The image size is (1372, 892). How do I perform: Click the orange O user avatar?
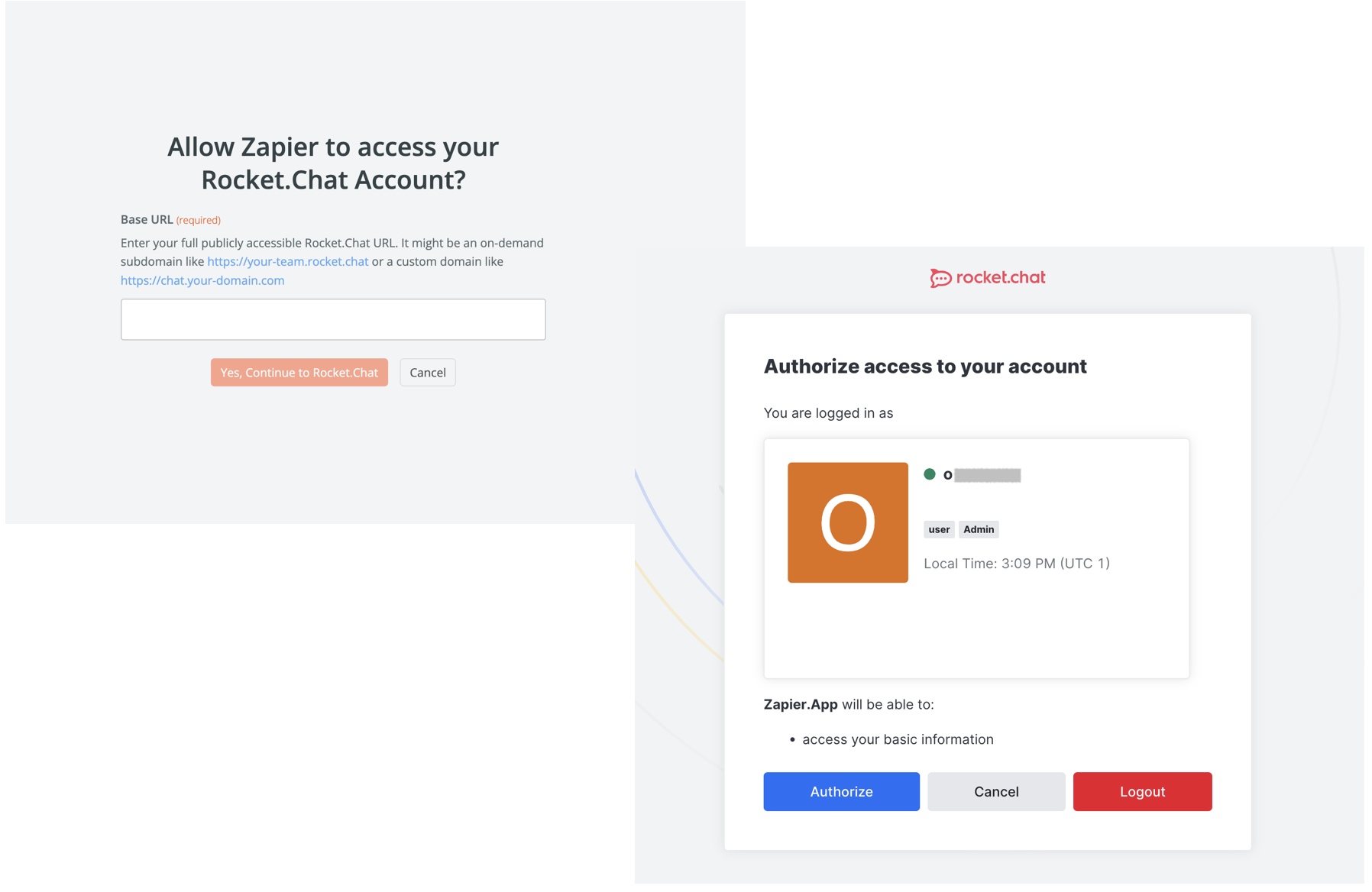848,522
